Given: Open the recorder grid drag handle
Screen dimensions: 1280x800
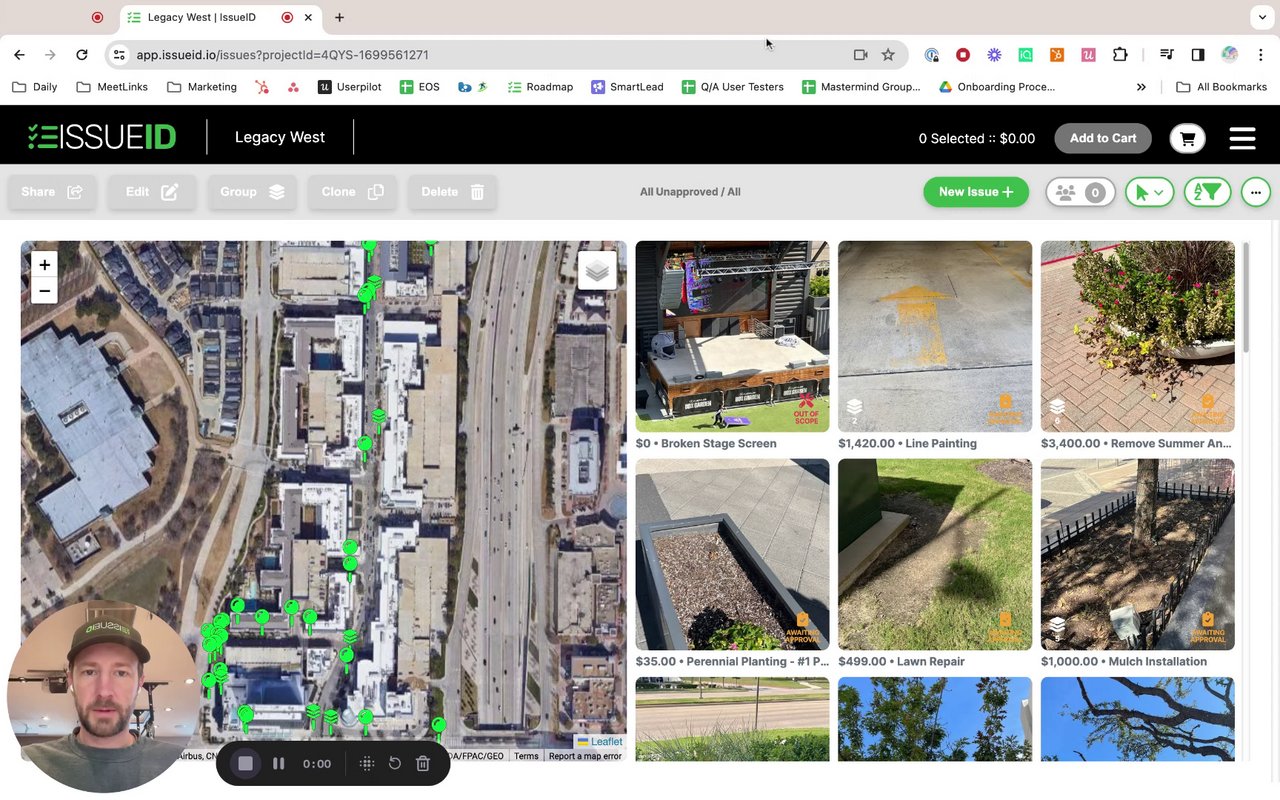Looking at the screenshot, I should pyautogui.click(x=367, y=763).
